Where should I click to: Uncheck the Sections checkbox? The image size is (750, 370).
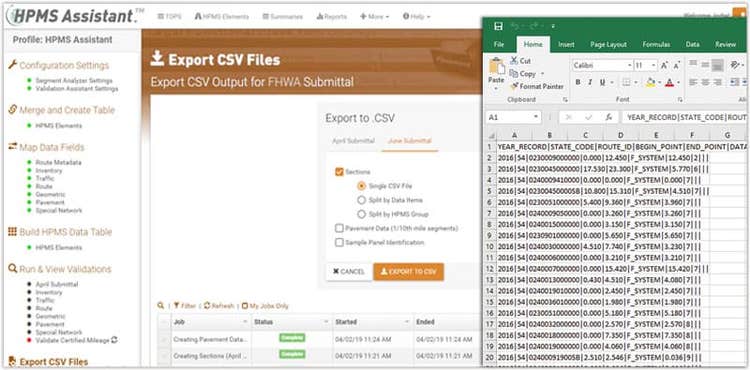tap(339, 172)
